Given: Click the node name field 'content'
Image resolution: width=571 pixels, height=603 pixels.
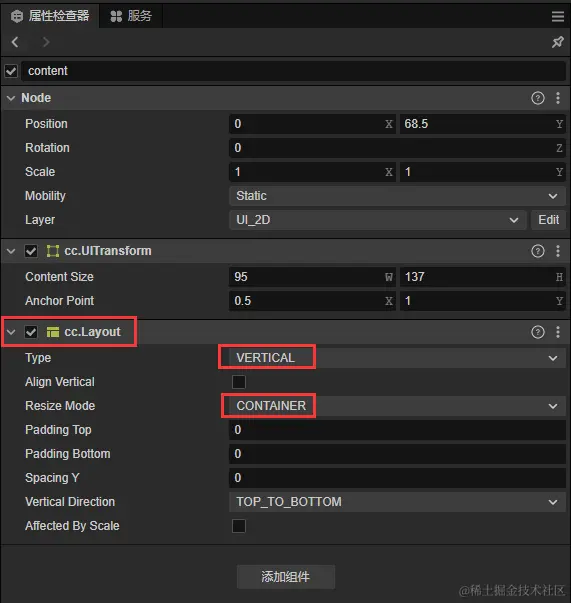Looking at the screenshot, I should pos(293,71).
